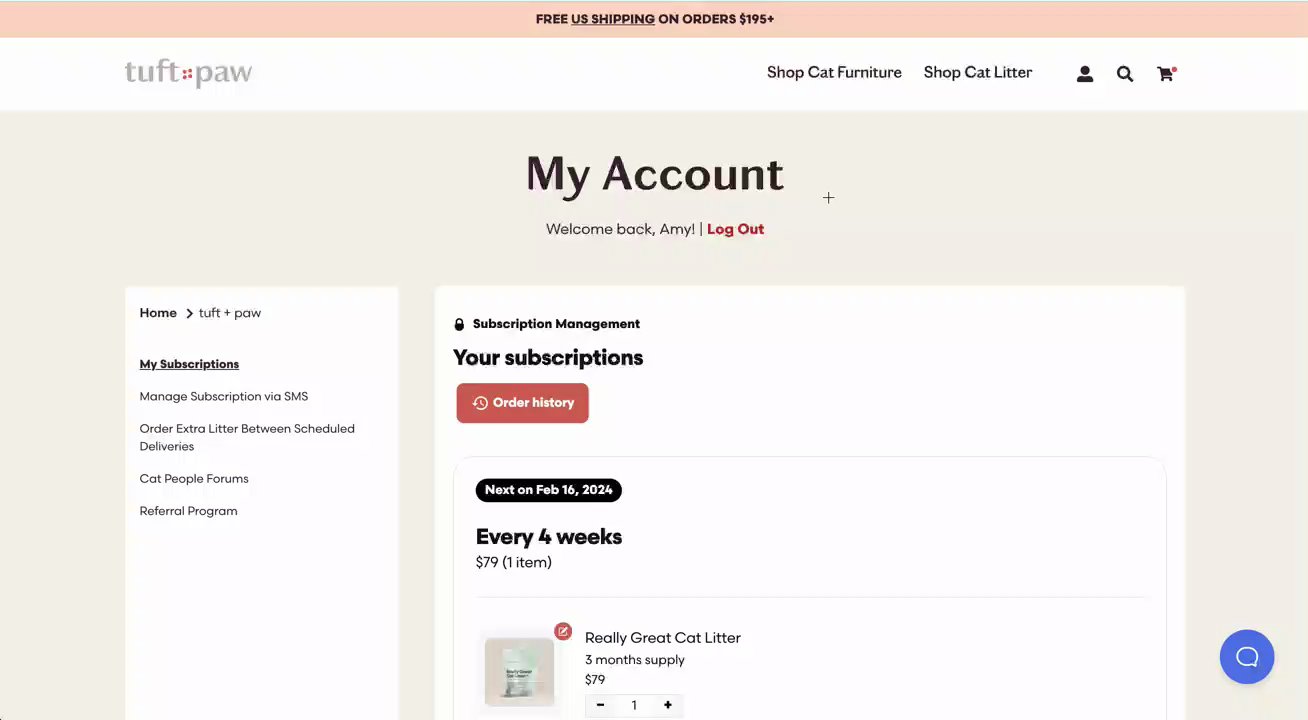The height and width of the screenshot is (720, 1308).
Task: Click the Log Out link
Action: pyautogui.click(x=735, y=229)
